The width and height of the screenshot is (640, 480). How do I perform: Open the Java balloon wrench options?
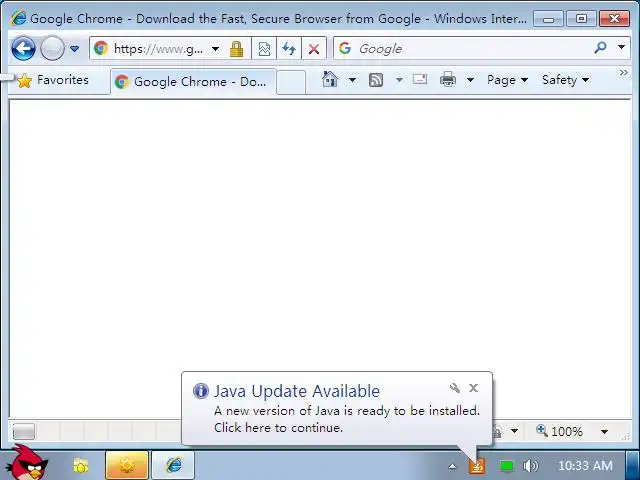coord(455,388)
